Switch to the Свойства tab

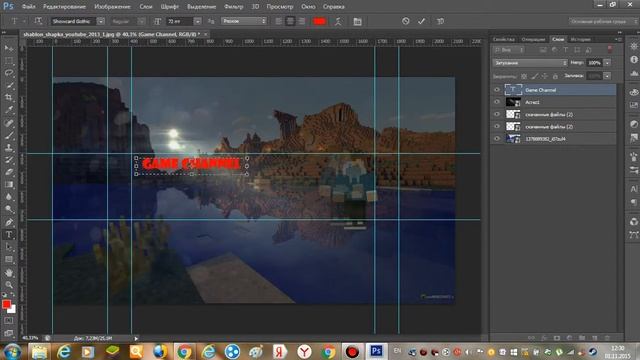504,39
